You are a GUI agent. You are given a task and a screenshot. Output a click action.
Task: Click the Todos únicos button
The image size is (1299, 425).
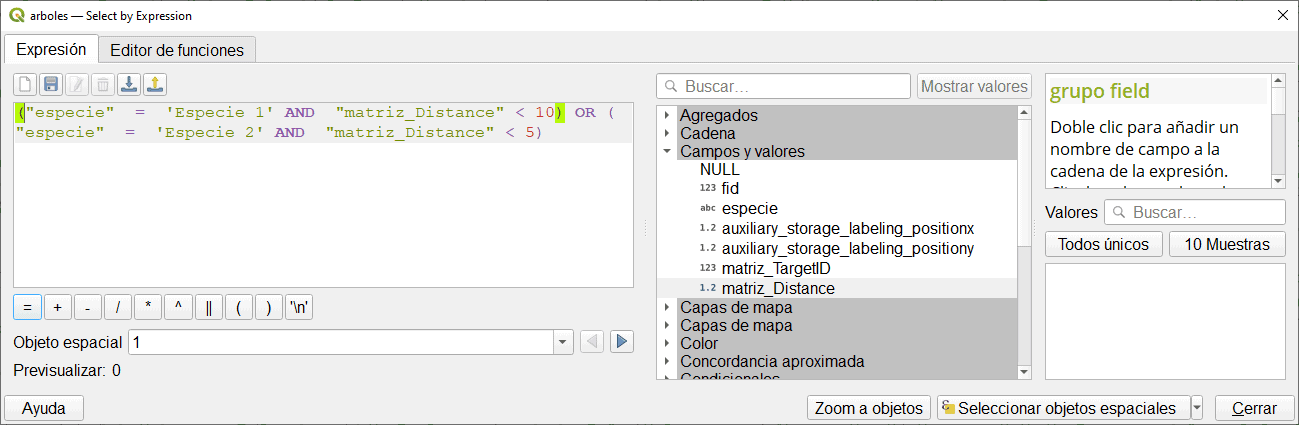pos(1103,244)
